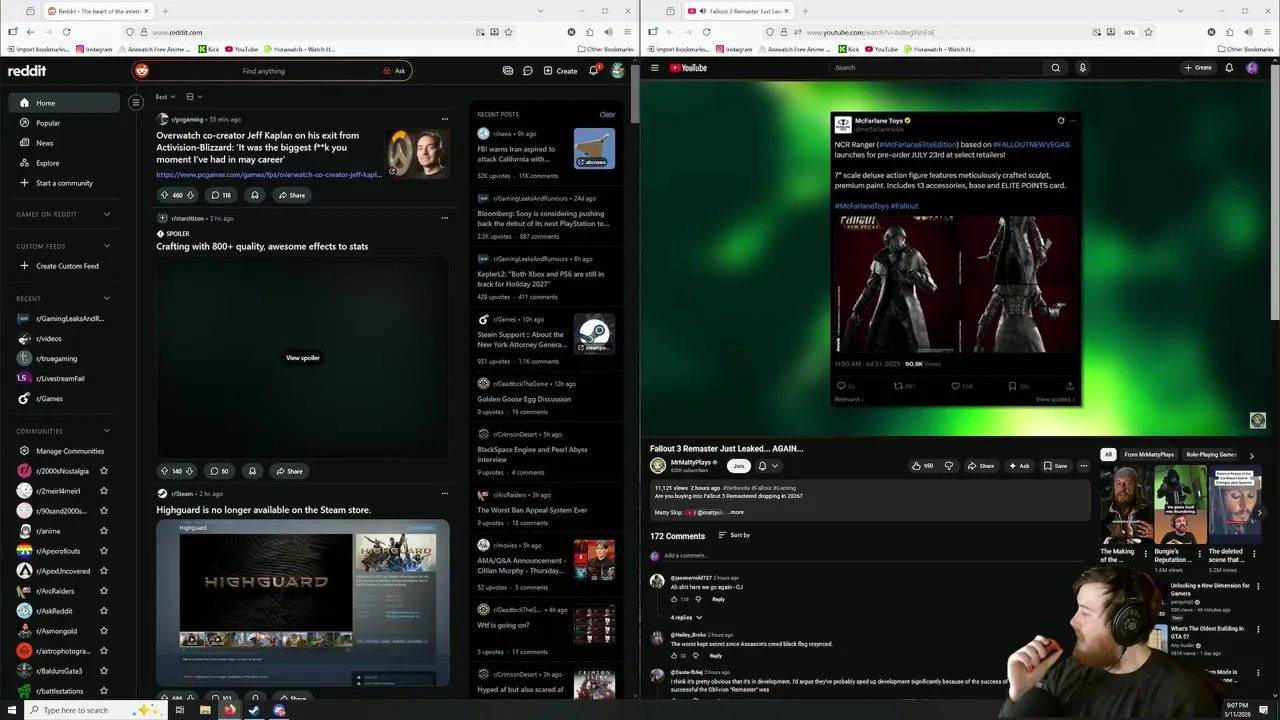
Task: Expand 4 replies under jasonarnold727 comment
Action: [x=686, y=617]
